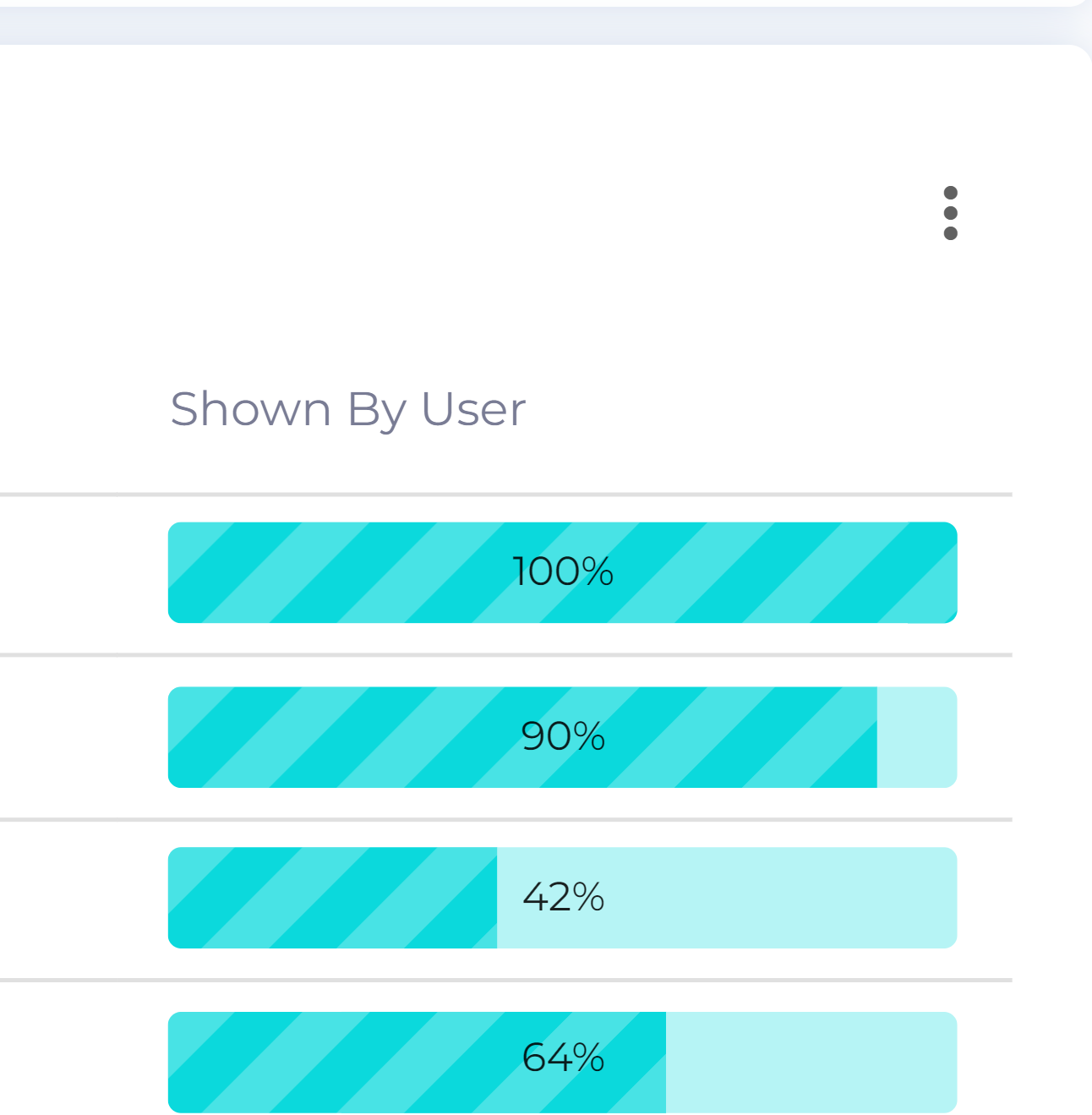
Task: Click the unfilled light area of 42% bar
Action: pyautogui.click(x=727, y=898)
